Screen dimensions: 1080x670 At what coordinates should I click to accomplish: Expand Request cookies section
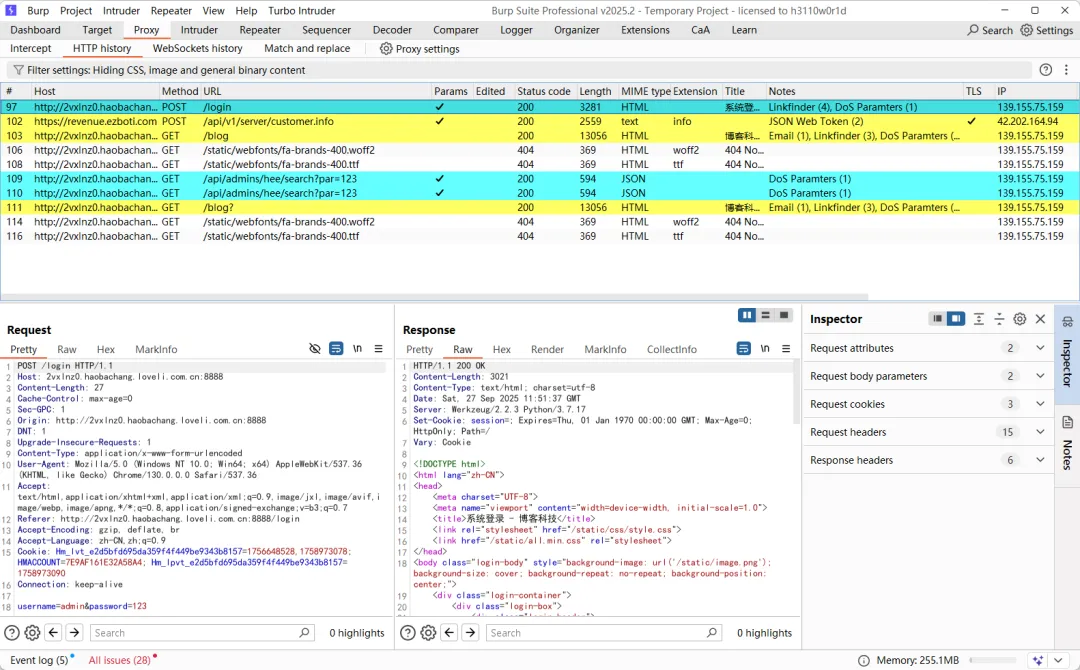pos(1040,404)
